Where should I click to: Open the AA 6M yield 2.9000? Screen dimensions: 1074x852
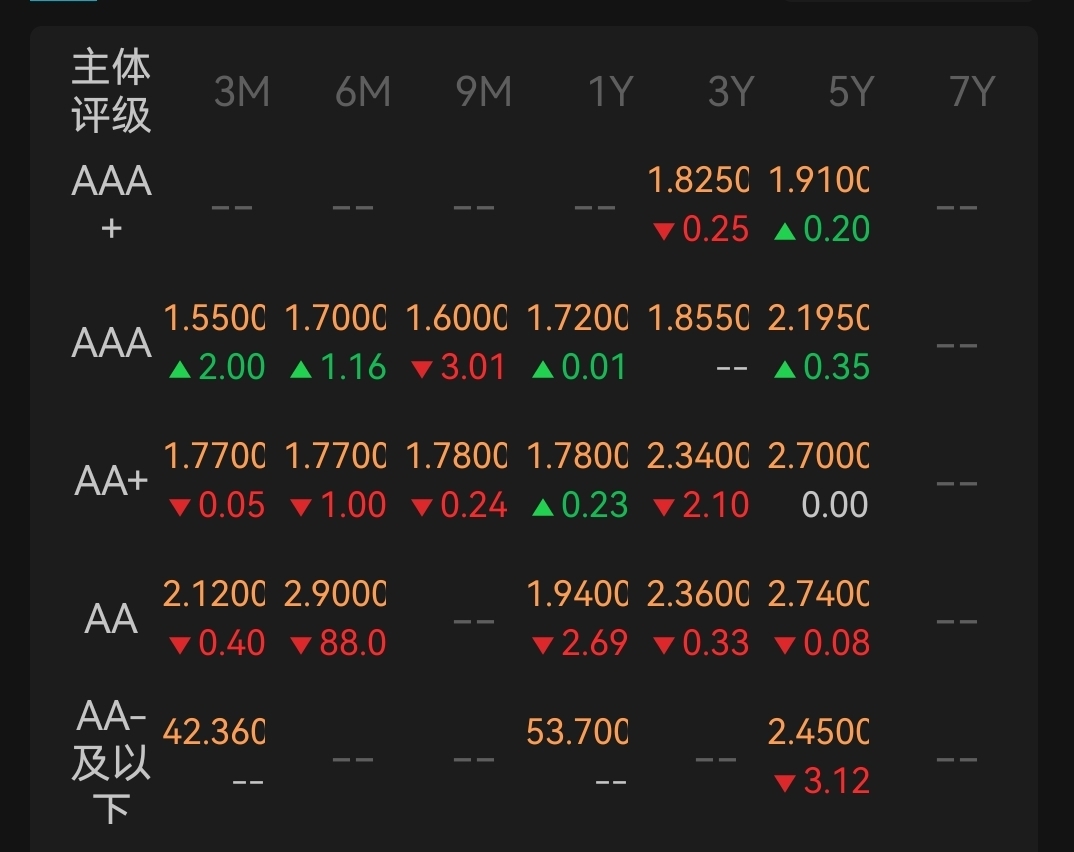(335, 594)
